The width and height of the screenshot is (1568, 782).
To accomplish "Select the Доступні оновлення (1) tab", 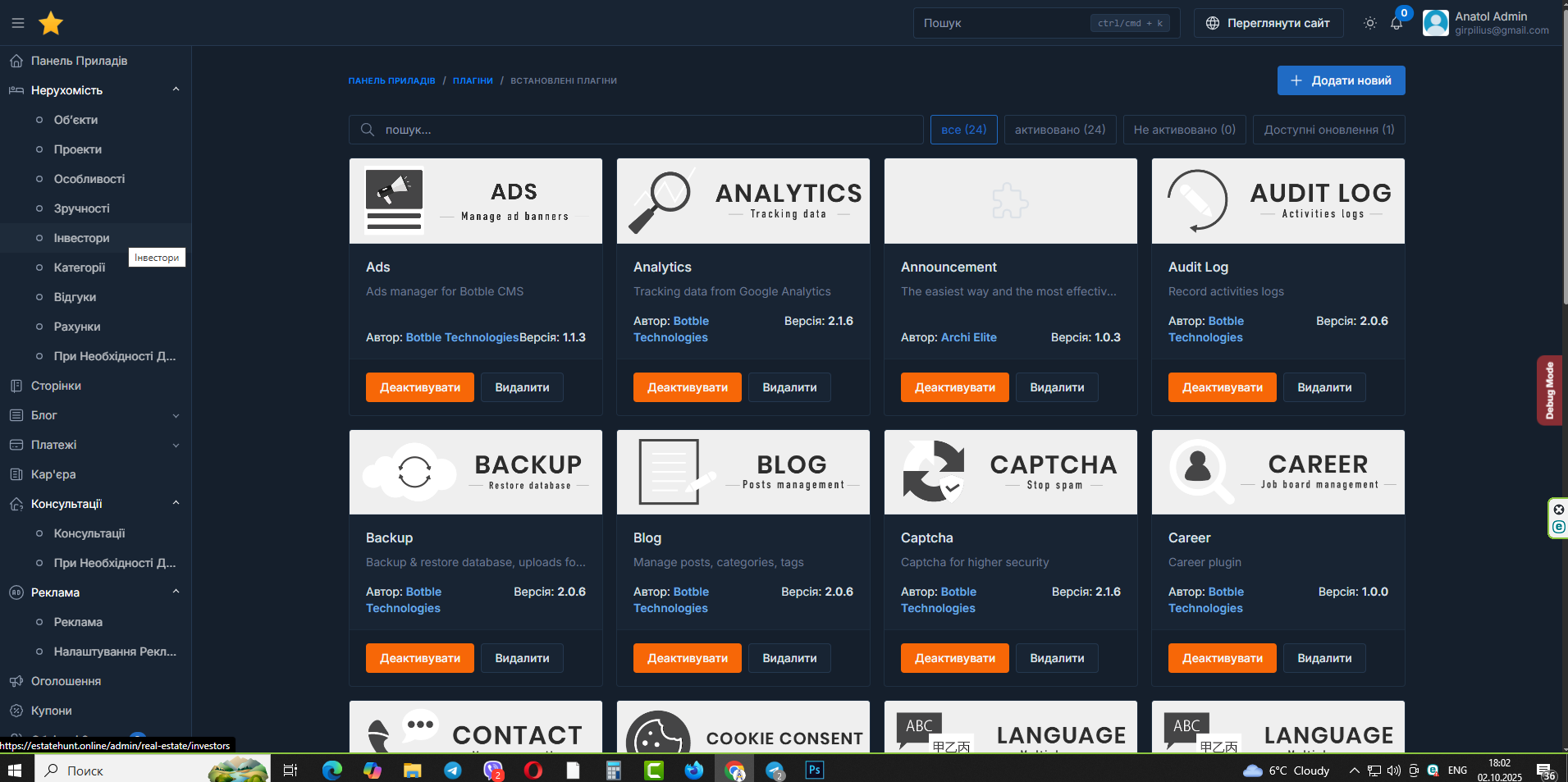I will [1328, 130].
